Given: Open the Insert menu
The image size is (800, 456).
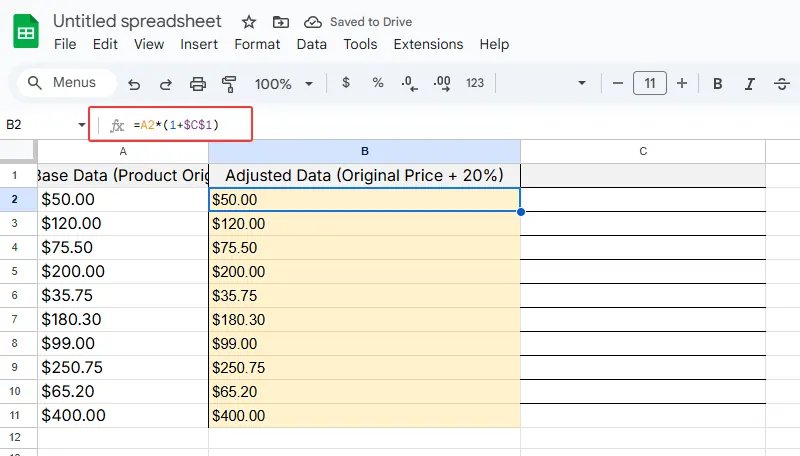Looking at the screenshot, I should [x=199, y=44].
